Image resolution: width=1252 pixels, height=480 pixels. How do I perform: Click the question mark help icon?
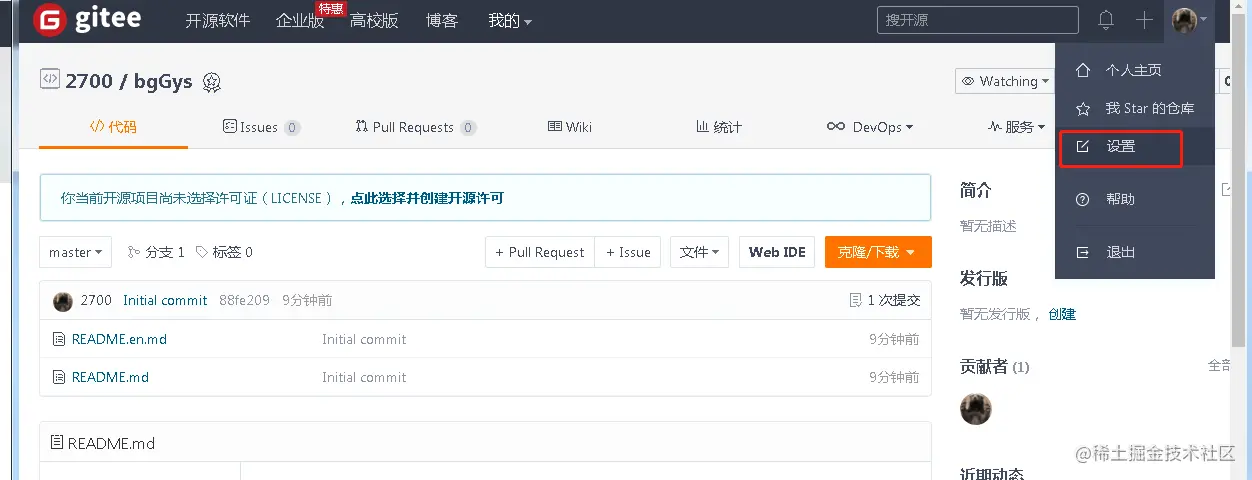[x=1082, y=200]
